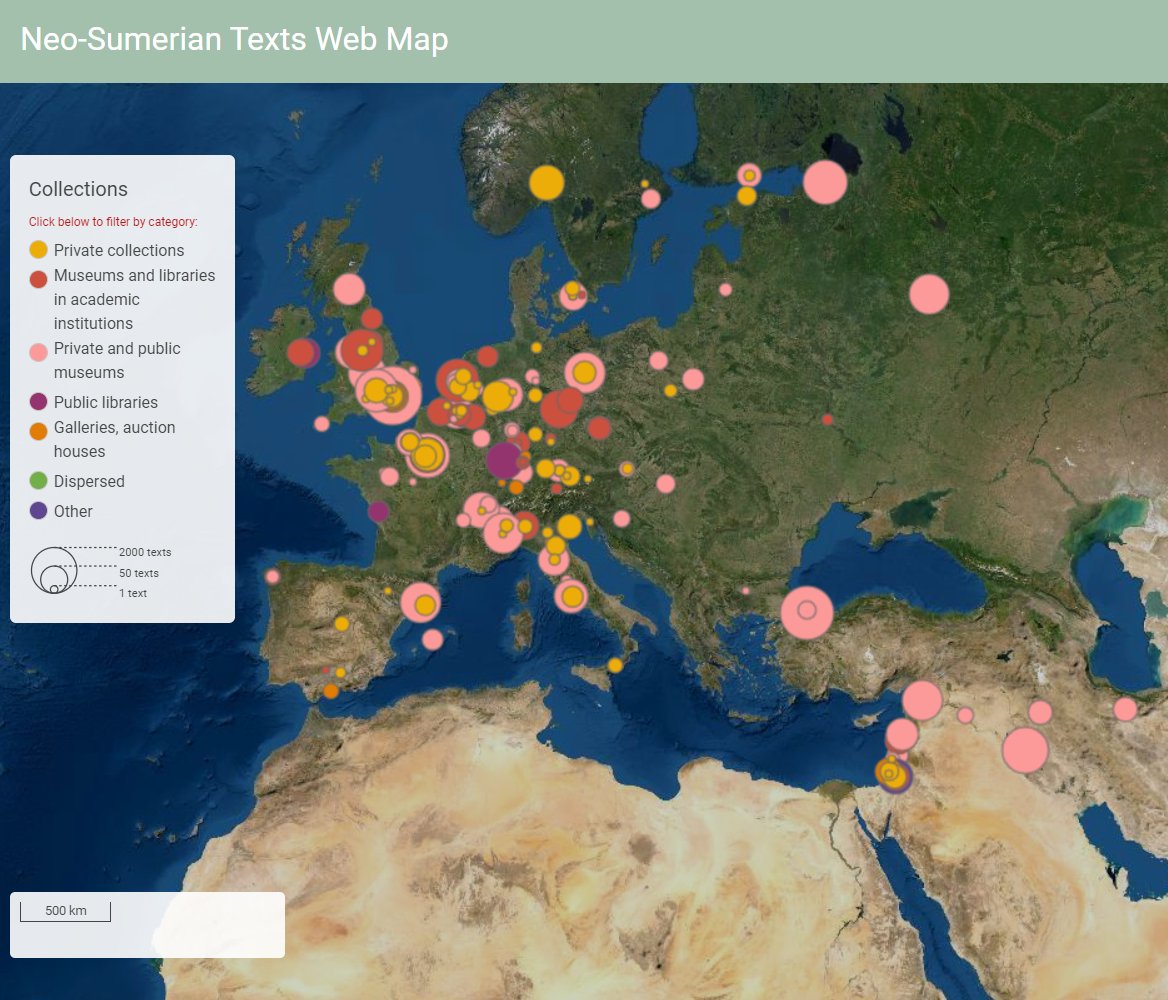Screen dimensions: 1168x1000
Task: Click the green Dispersed legend swatch
Action: tap(38, 481)
